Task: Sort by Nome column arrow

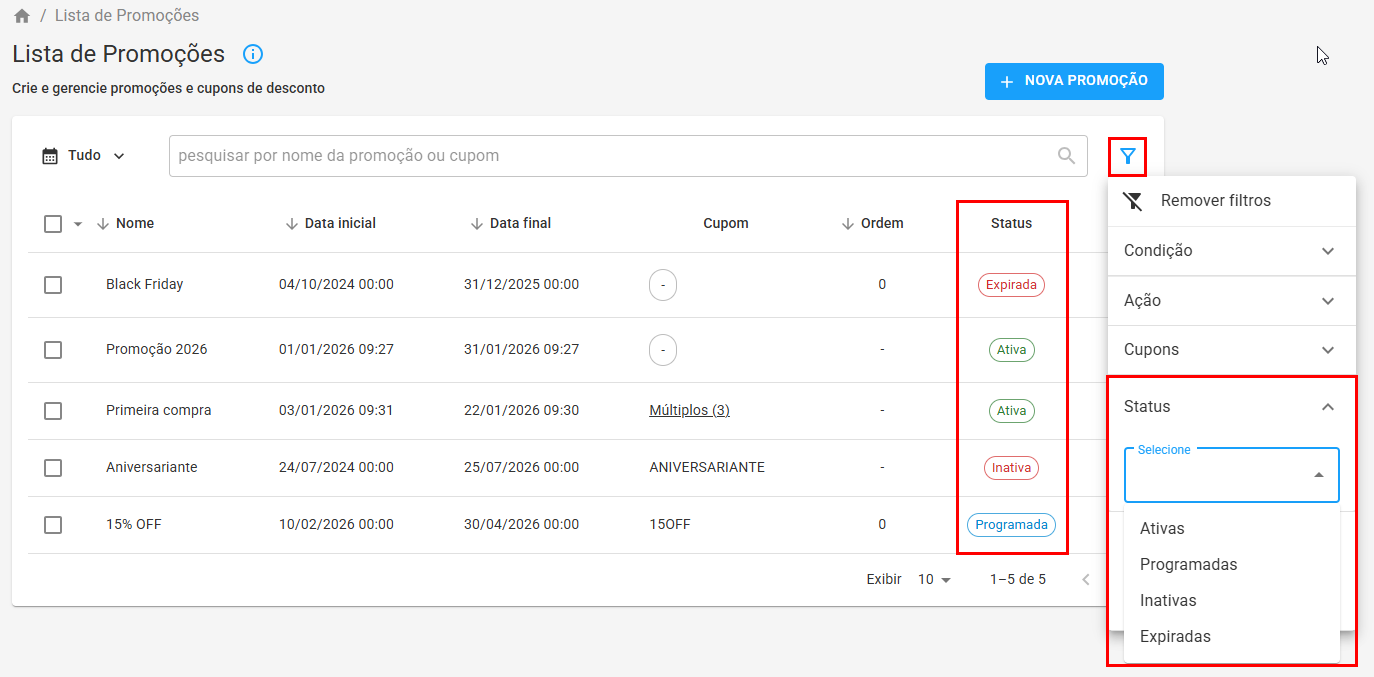Action: point(102,224)
